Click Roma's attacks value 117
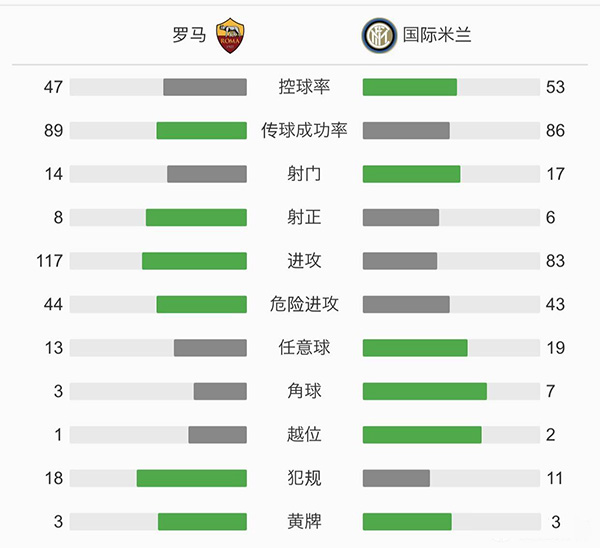Screen dimensions: 600x548 click(49, 261)
